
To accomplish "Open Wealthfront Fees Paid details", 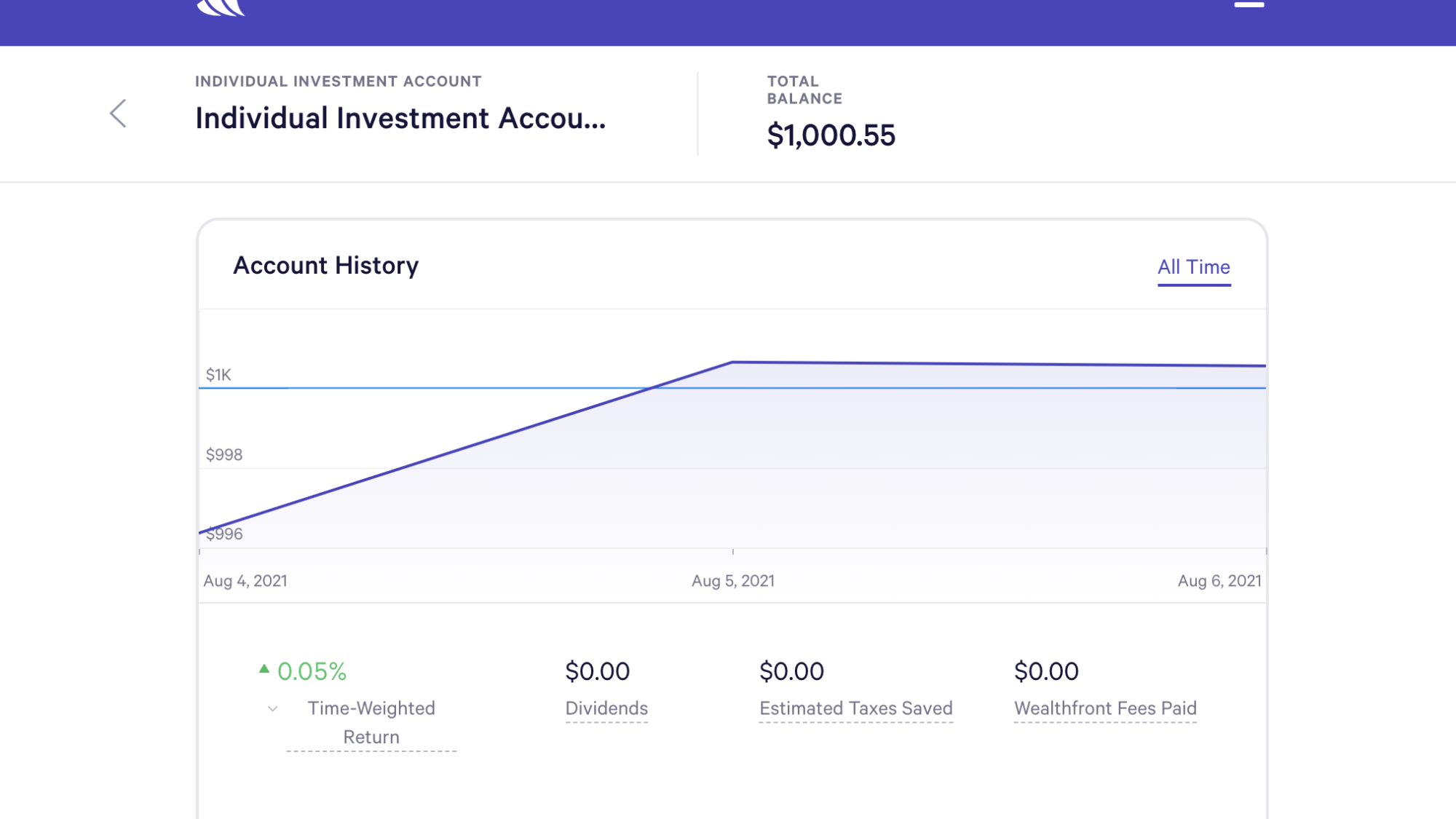I will click(x=1105, y=708).
